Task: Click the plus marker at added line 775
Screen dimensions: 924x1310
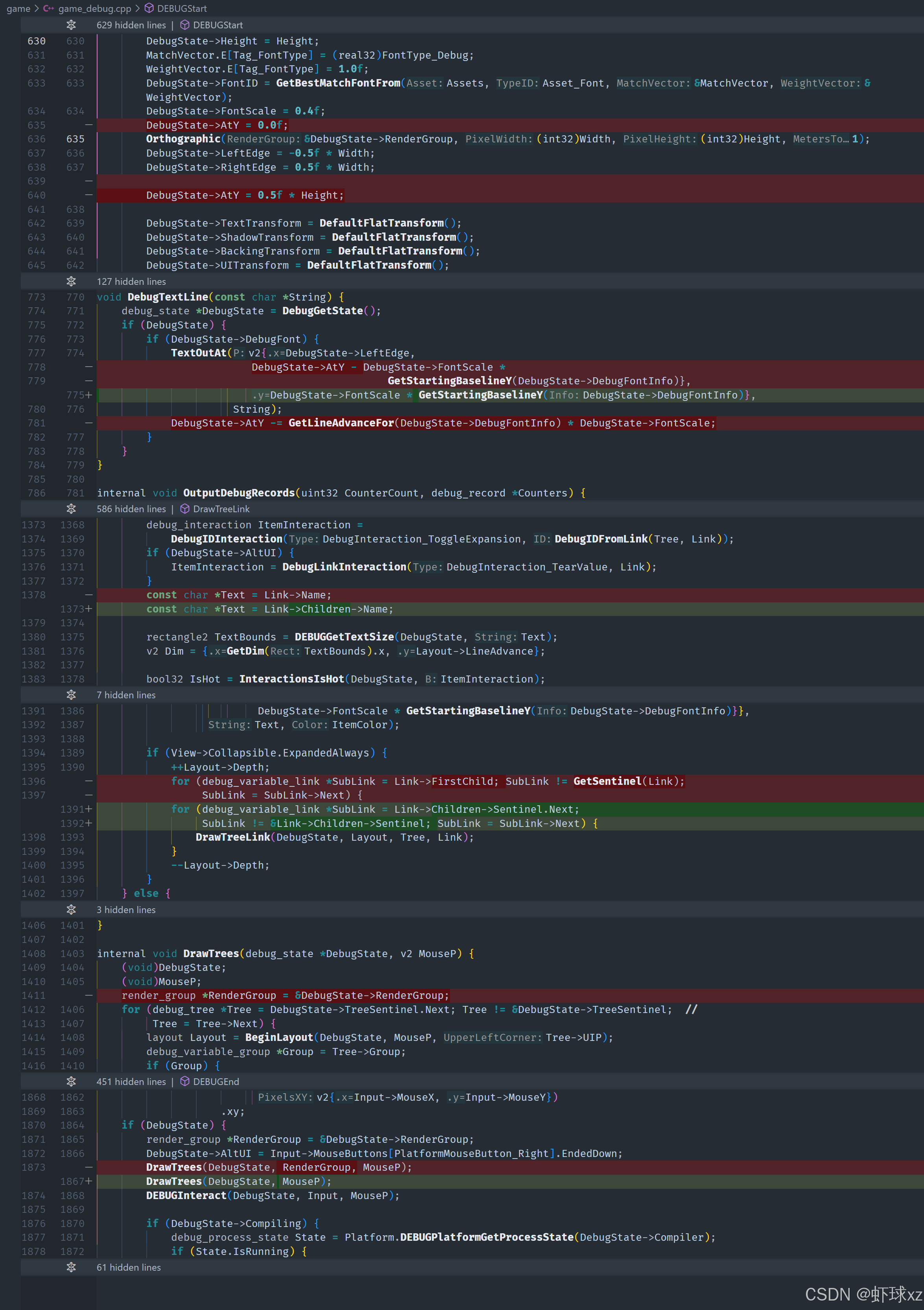Action: [89, 395]
